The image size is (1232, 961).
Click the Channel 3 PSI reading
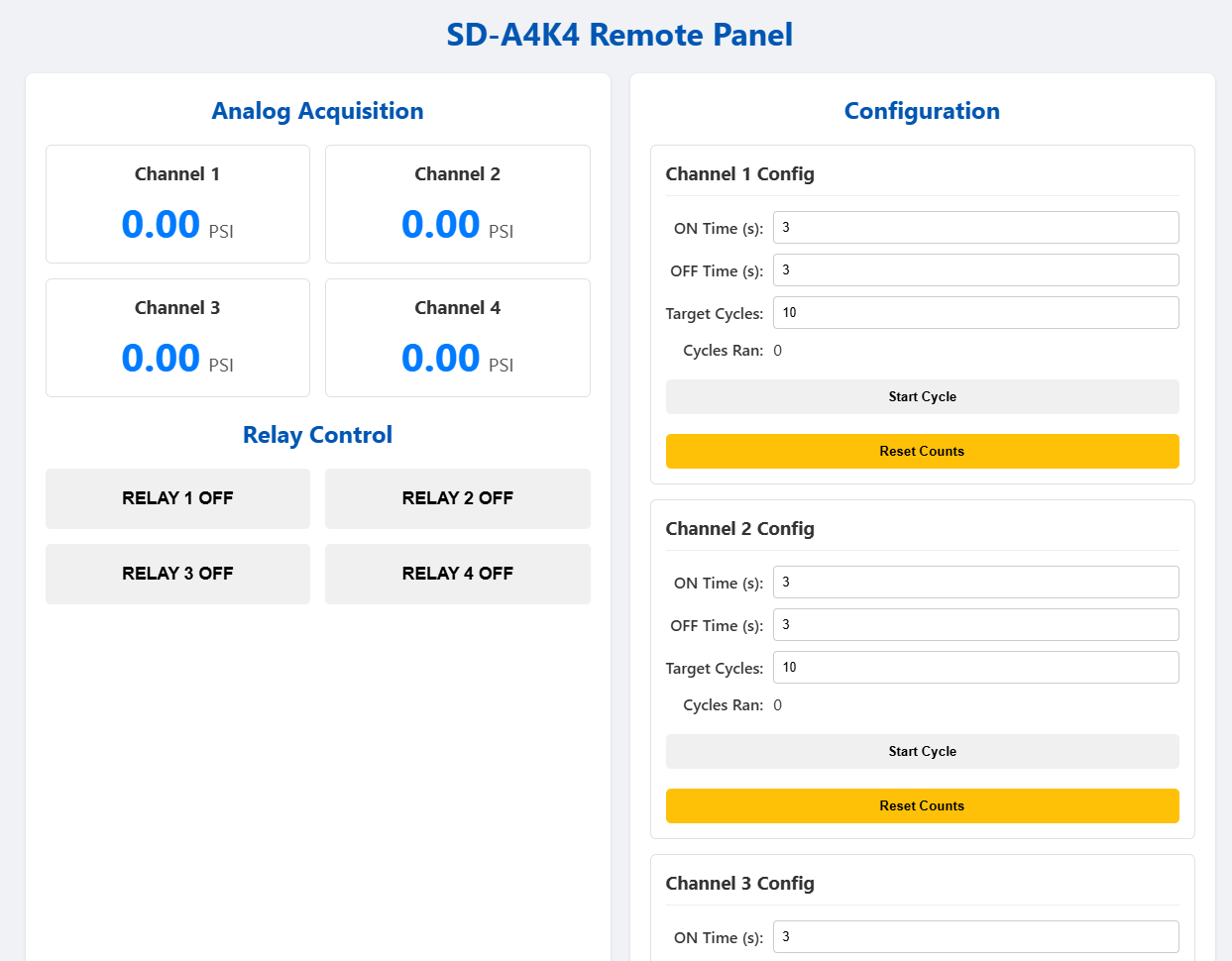[161, 358]
